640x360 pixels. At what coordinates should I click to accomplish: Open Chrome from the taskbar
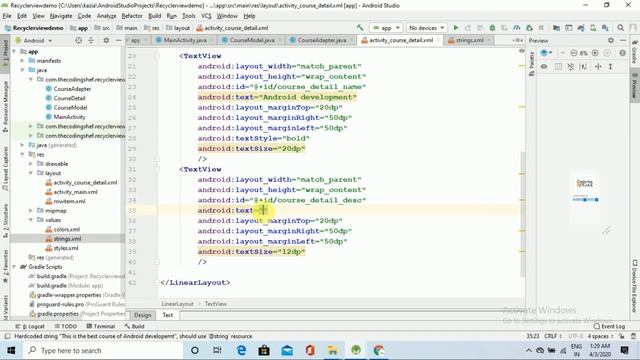click(x=379, y=350)
